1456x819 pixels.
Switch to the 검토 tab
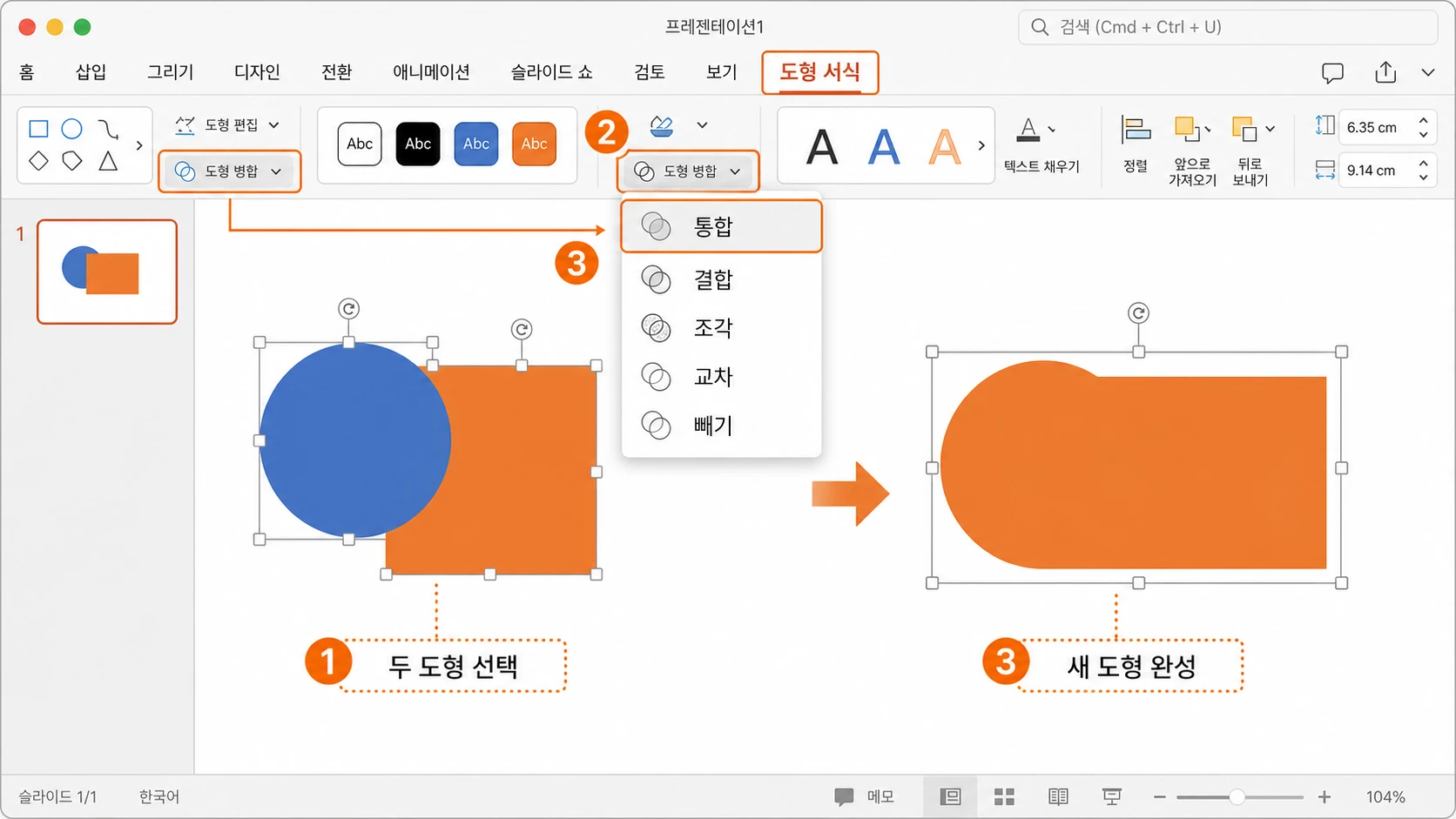pyautogui.click(x=650, y=72)
